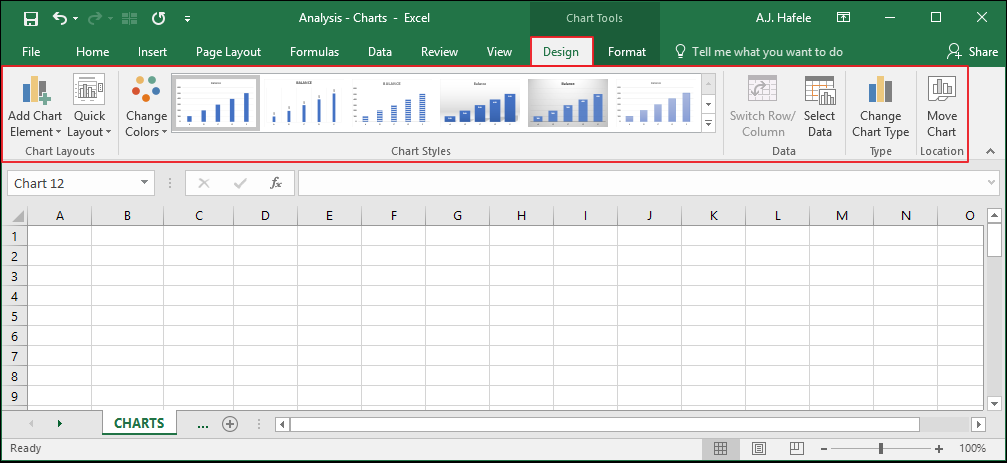Screen dimensions: 1007x463
Task: Click the ellipsis for more sheets
Action: pos(203,424)
